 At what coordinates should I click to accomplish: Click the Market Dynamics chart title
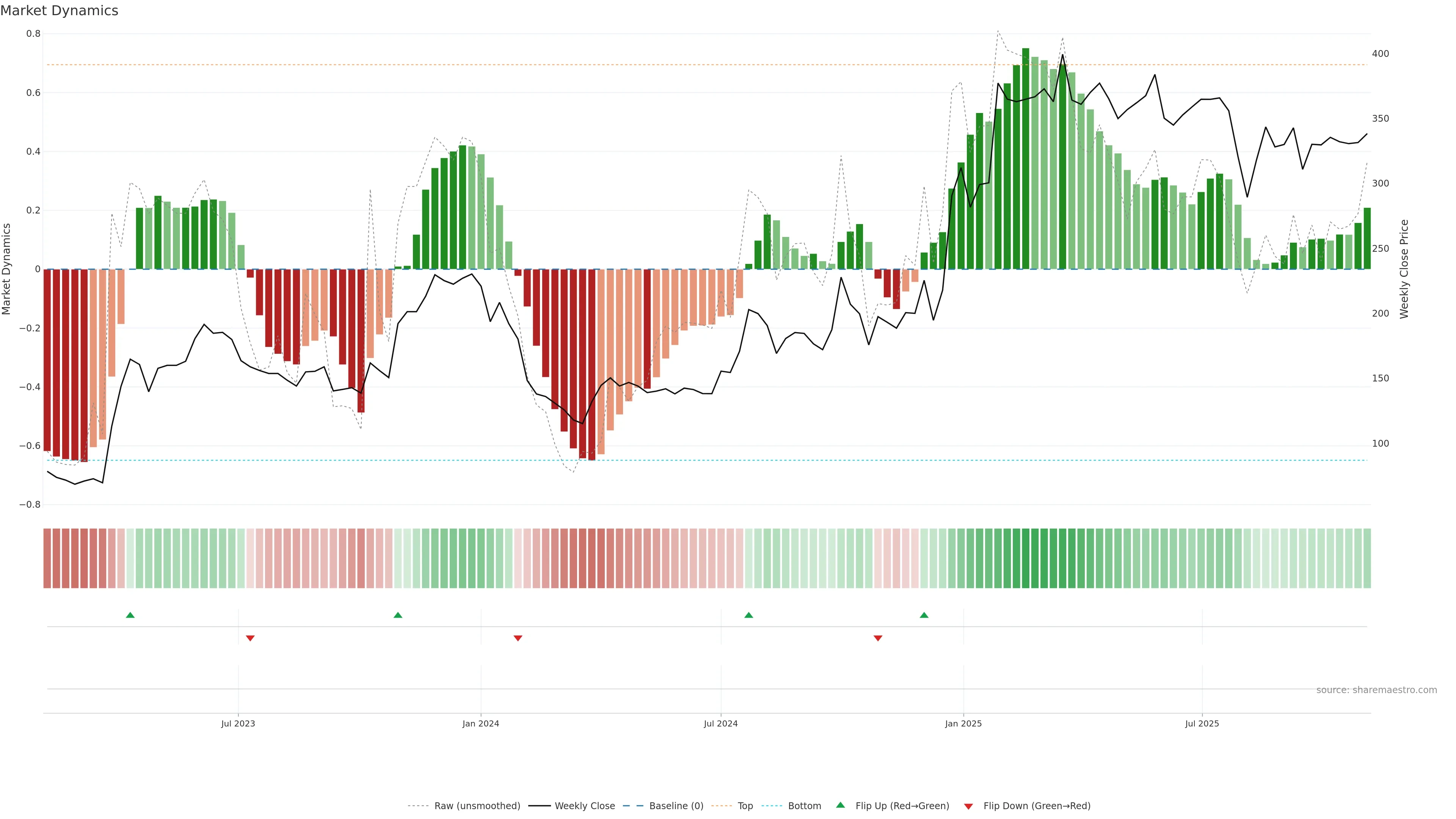pyautogui.click(x=60, y=11)
